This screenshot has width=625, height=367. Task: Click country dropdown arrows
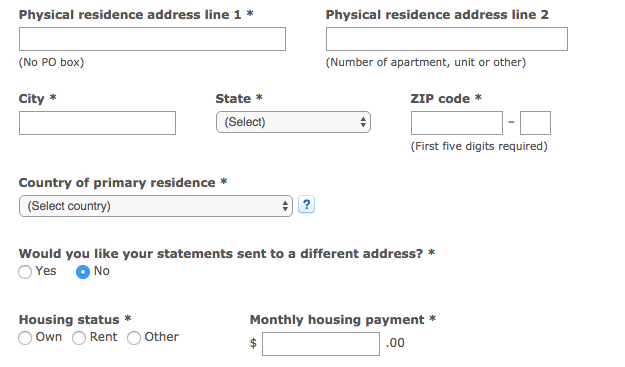[285, 206]
